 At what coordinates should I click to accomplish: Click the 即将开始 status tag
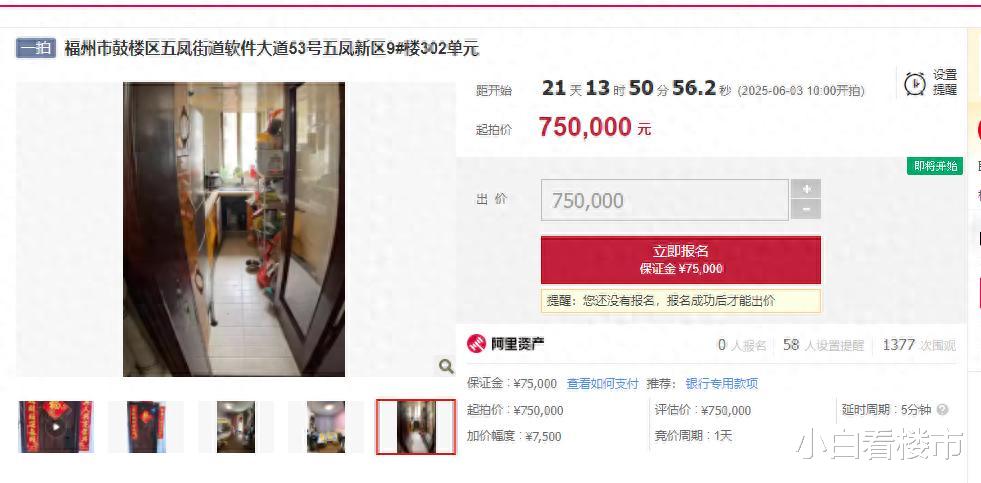935,166
